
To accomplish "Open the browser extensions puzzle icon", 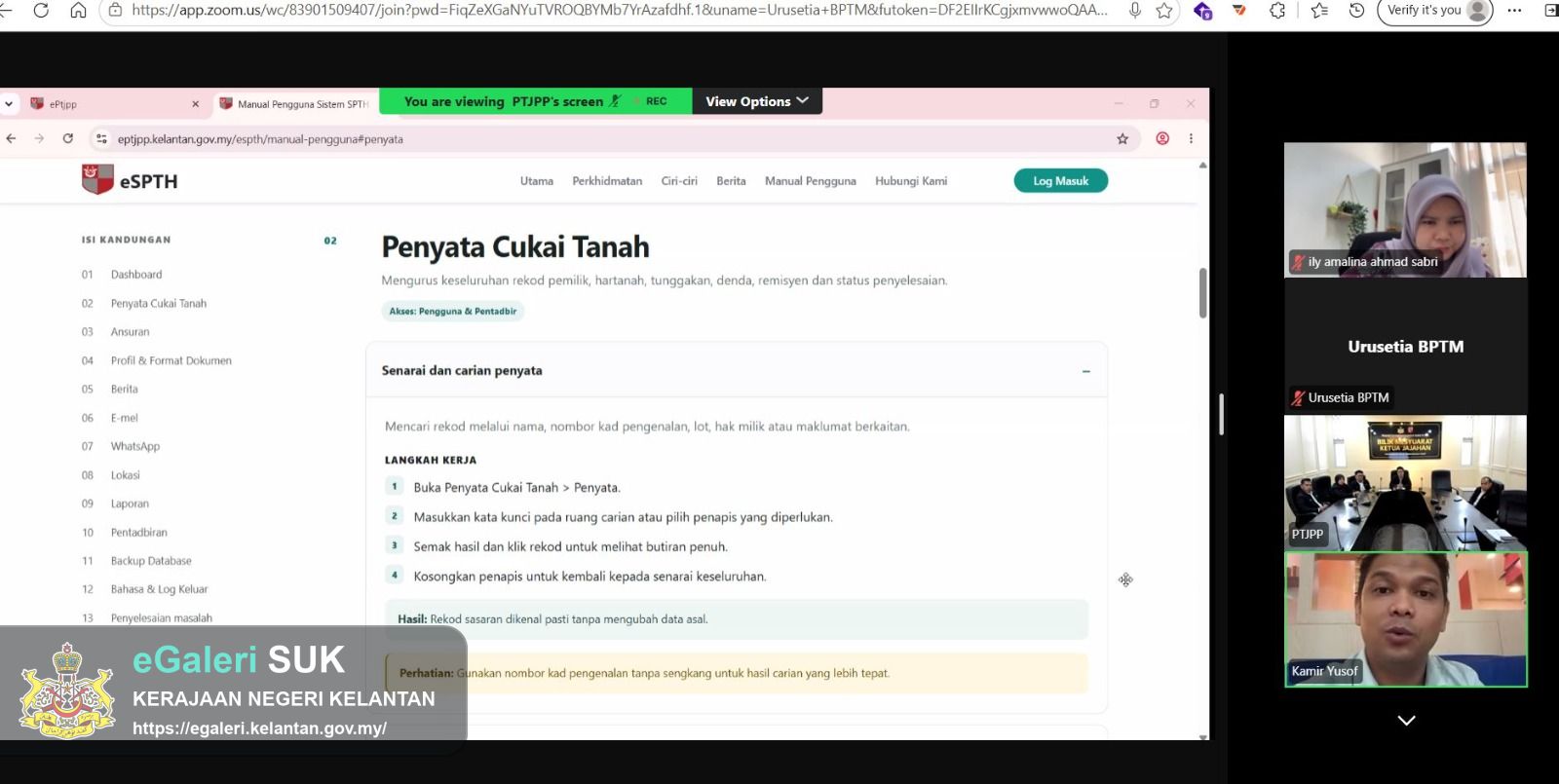I will click(1277, 11).
